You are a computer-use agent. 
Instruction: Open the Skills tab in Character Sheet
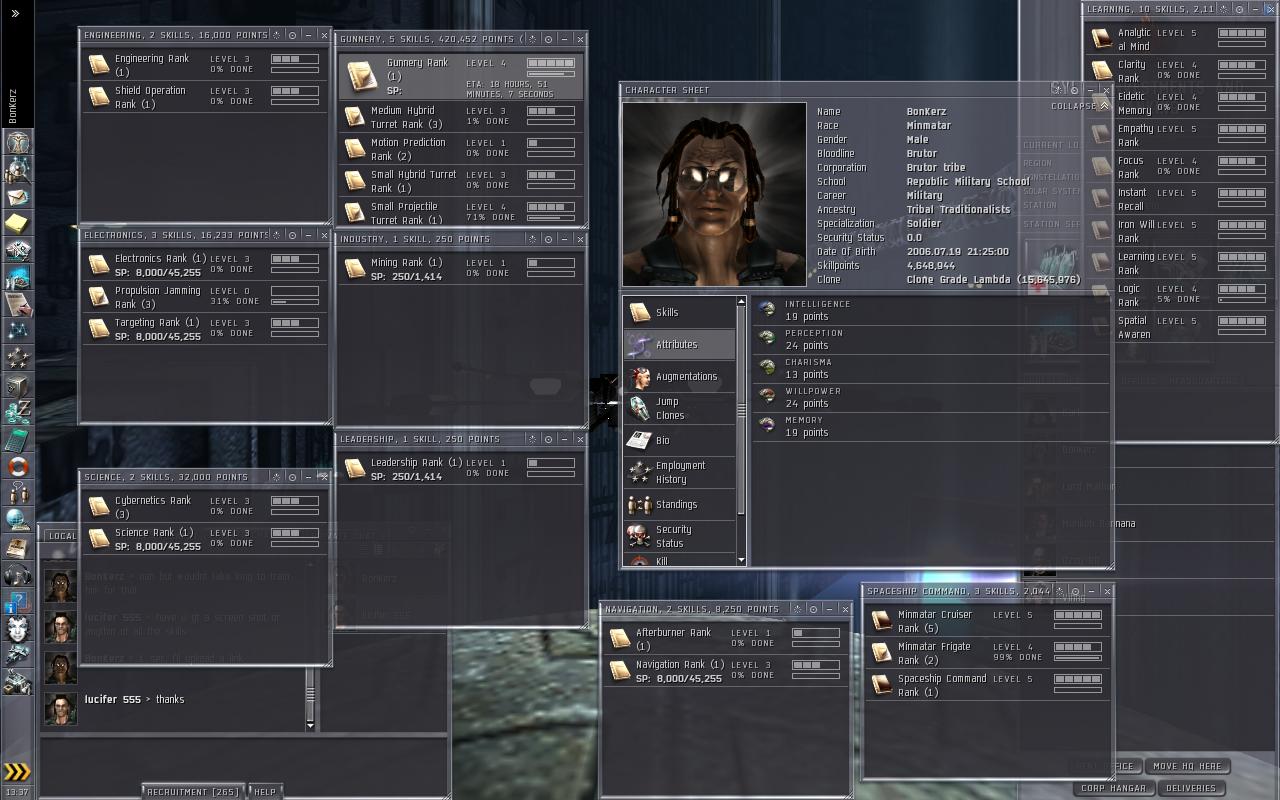pyautogui.click(x=680, y=313)
